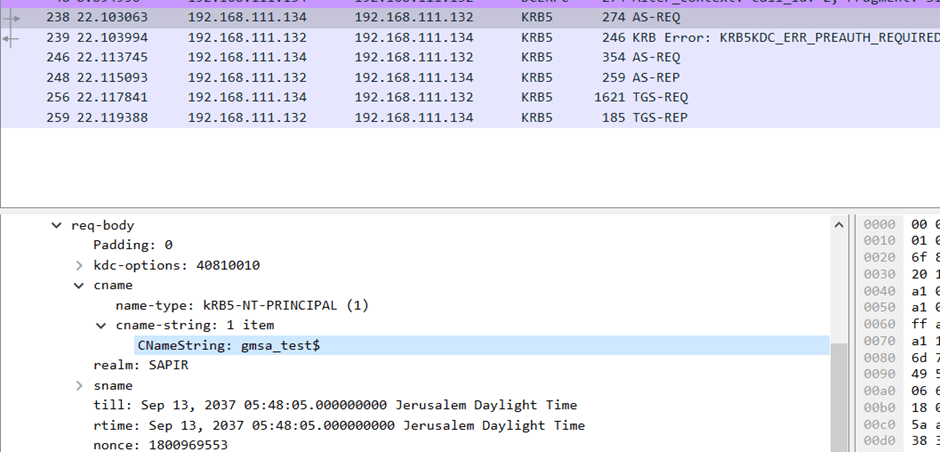Select packet 256 TGS-REQ row
The width and height of the screenshot is (940, 452).
click(x=400, y=98)
